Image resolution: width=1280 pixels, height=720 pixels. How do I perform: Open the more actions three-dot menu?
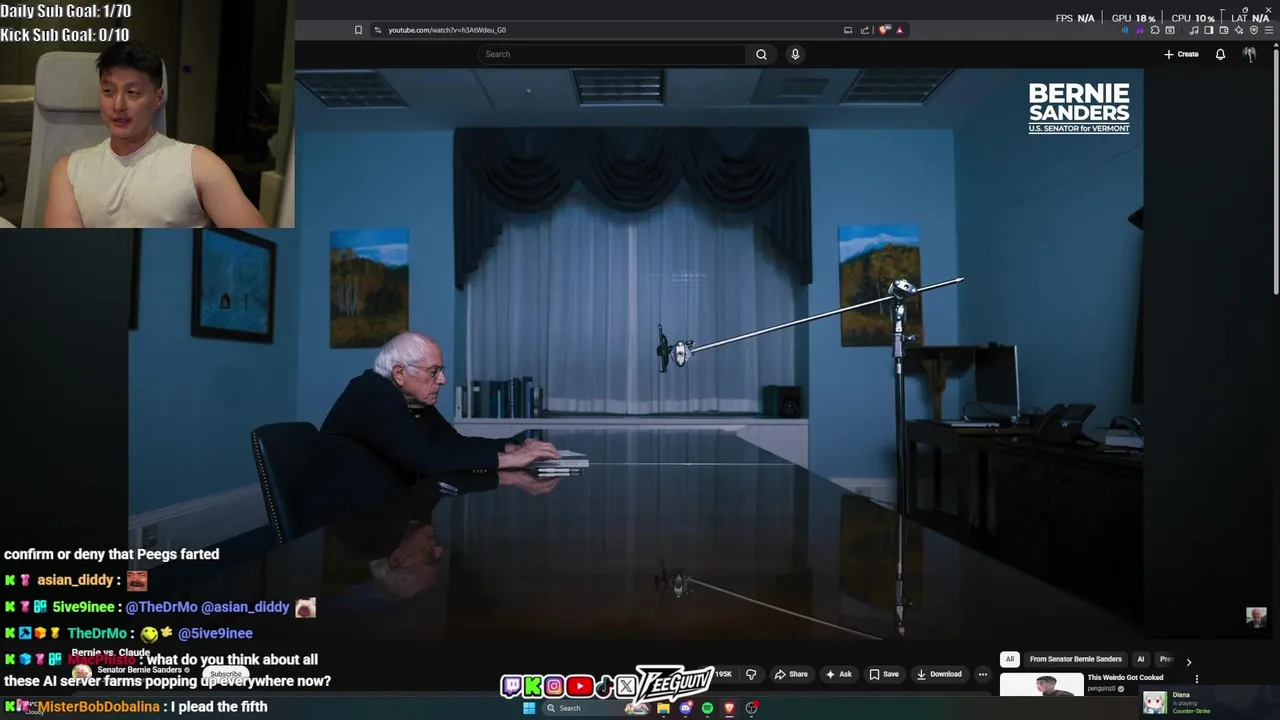(983, 674)
